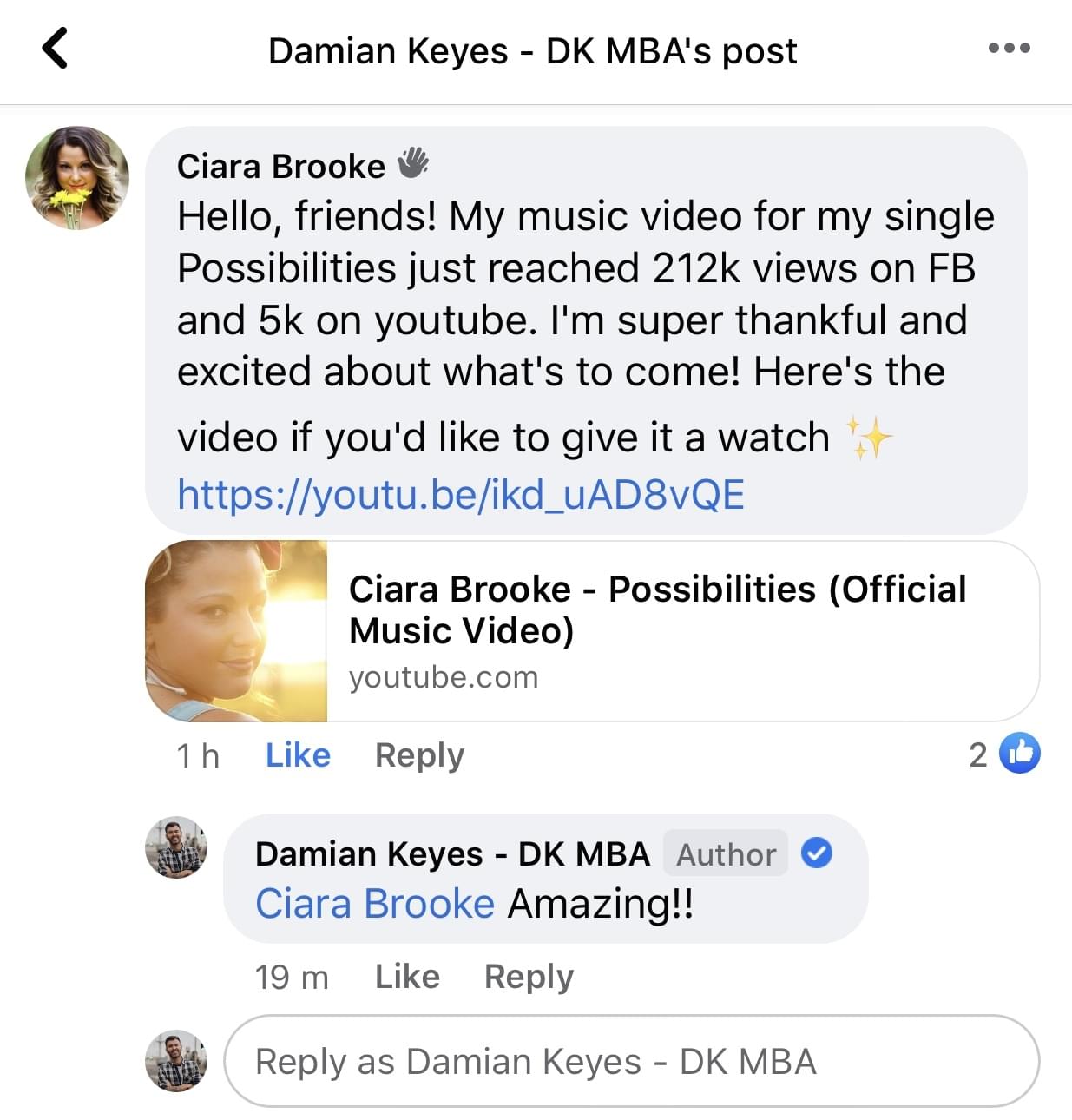Reply to Damian Keyes's Amazing comment
This screenshot has height=1120, width=1072.
click(529, 977)
